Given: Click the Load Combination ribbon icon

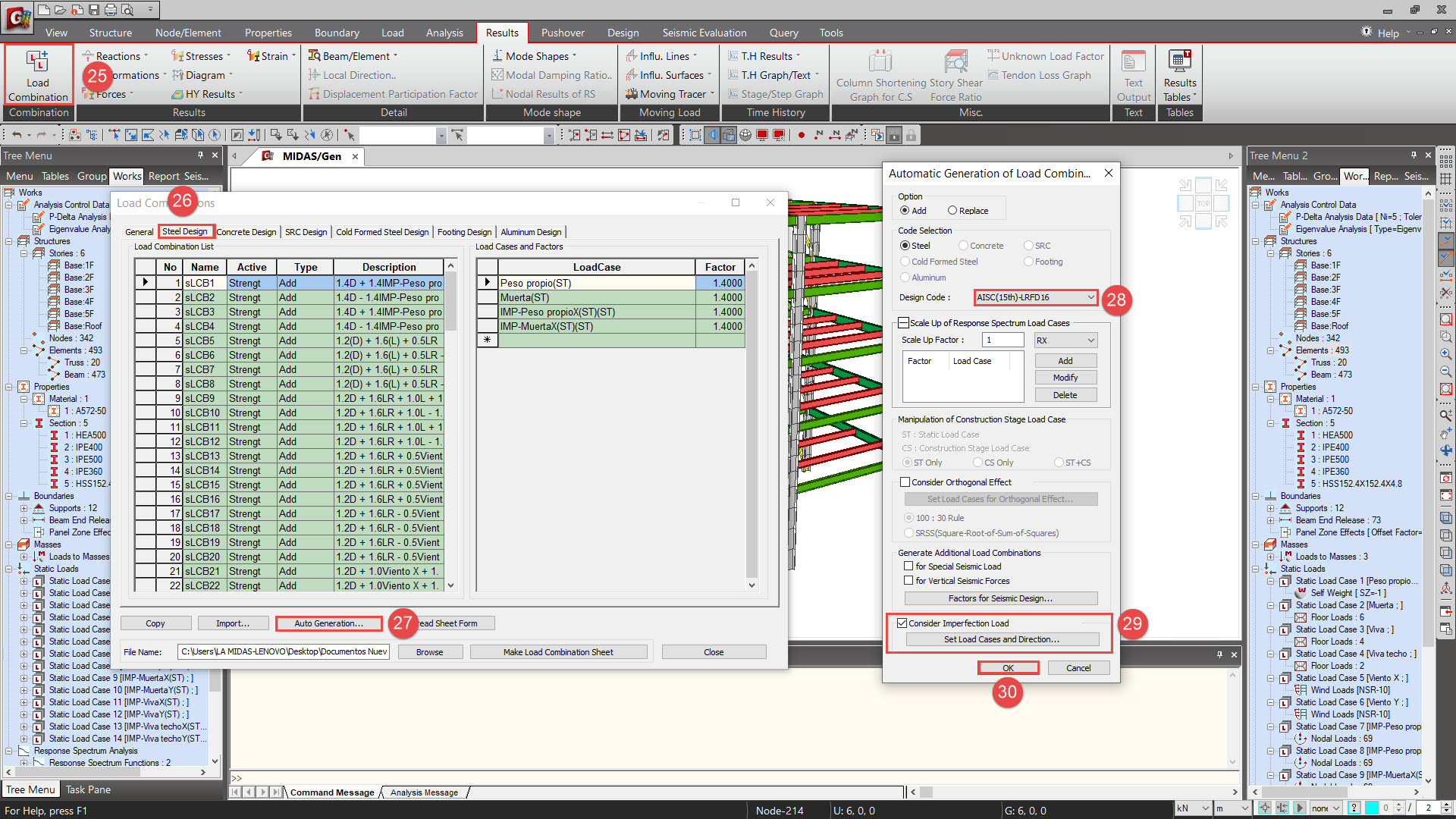Looking at the screenshot, I should (x=38, y=74).
